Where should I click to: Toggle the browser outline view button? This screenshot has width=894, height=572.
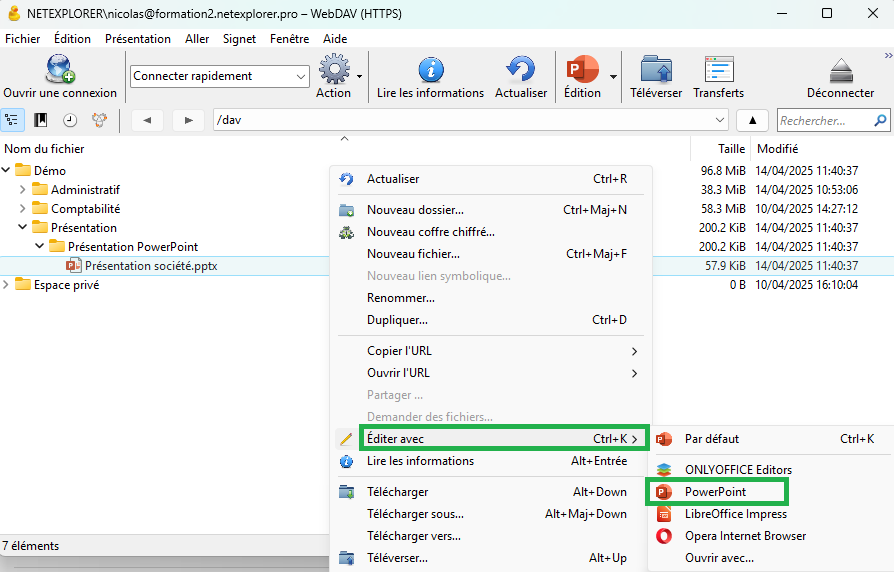13,120
